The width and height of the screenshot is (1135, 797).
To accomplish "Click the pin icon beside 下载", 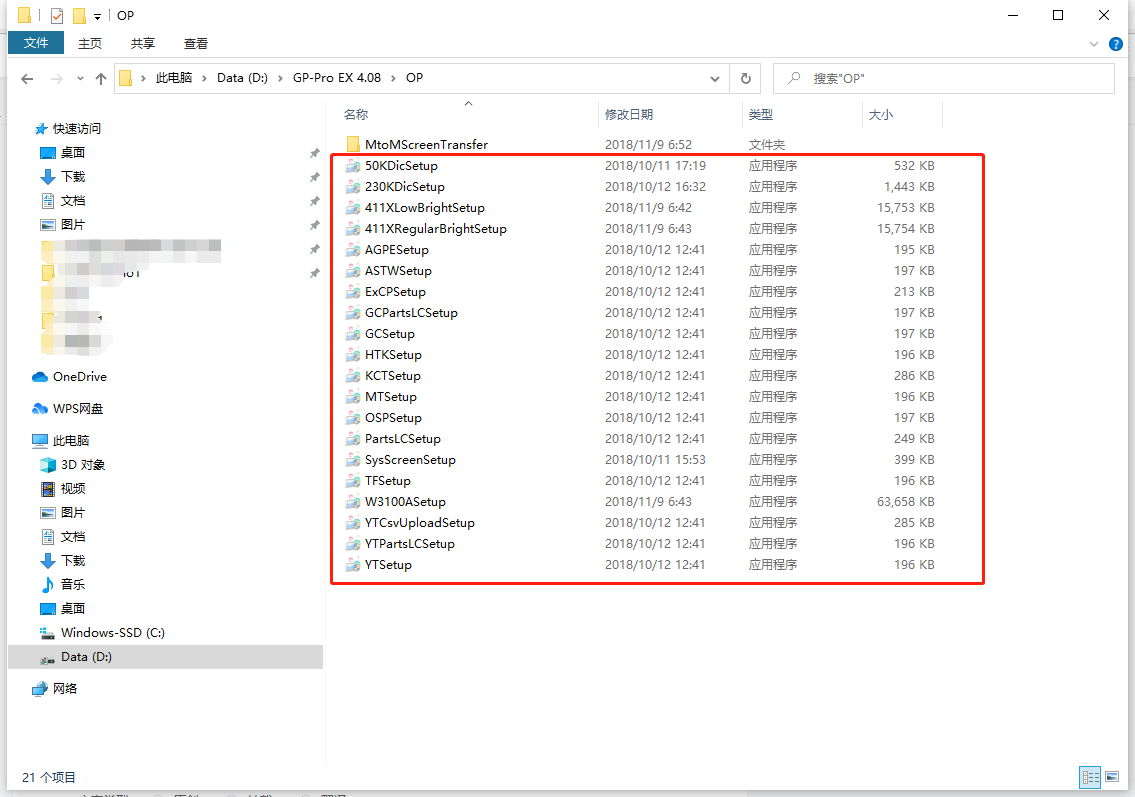I will (314, 177).
